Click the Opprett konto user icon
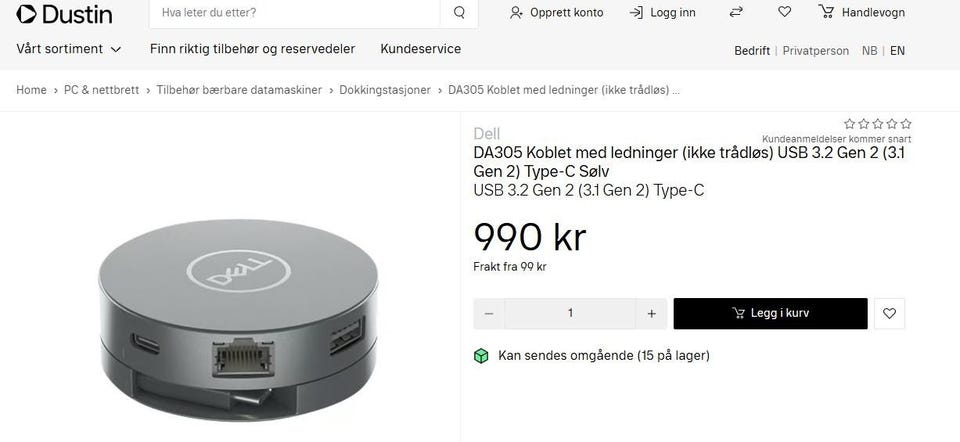Viewport: 960px width, 442px height. [516, 13]
